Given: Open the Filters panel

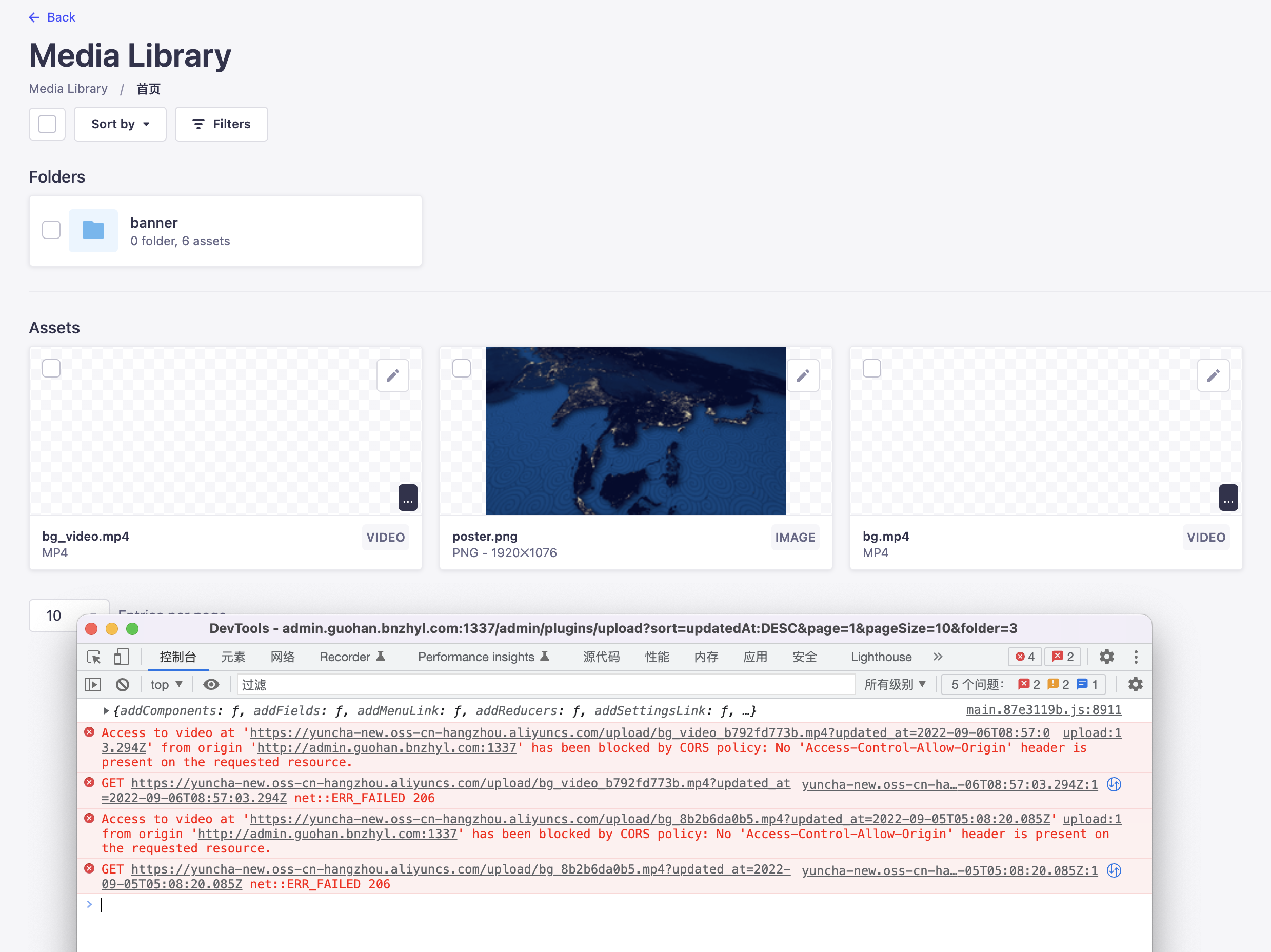Looking at the screenshot, I should click(221, 124).
